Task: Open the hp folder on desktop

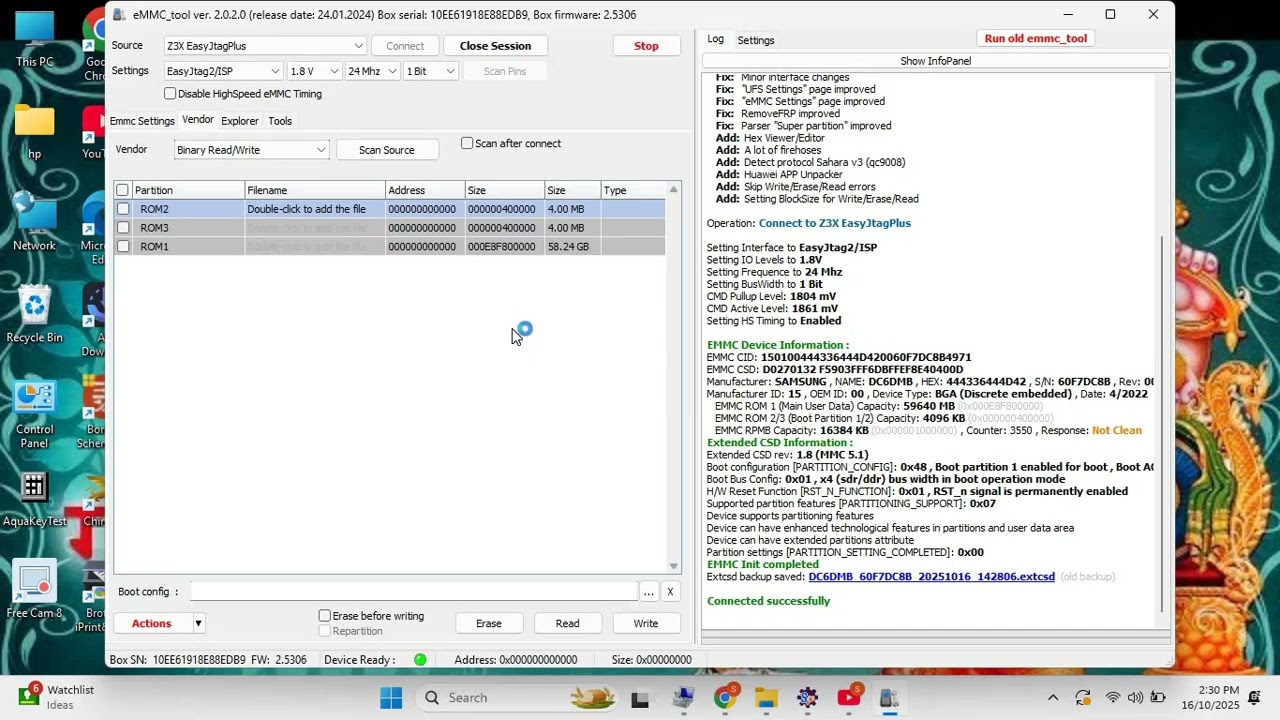Action: (x=34, y=132)
